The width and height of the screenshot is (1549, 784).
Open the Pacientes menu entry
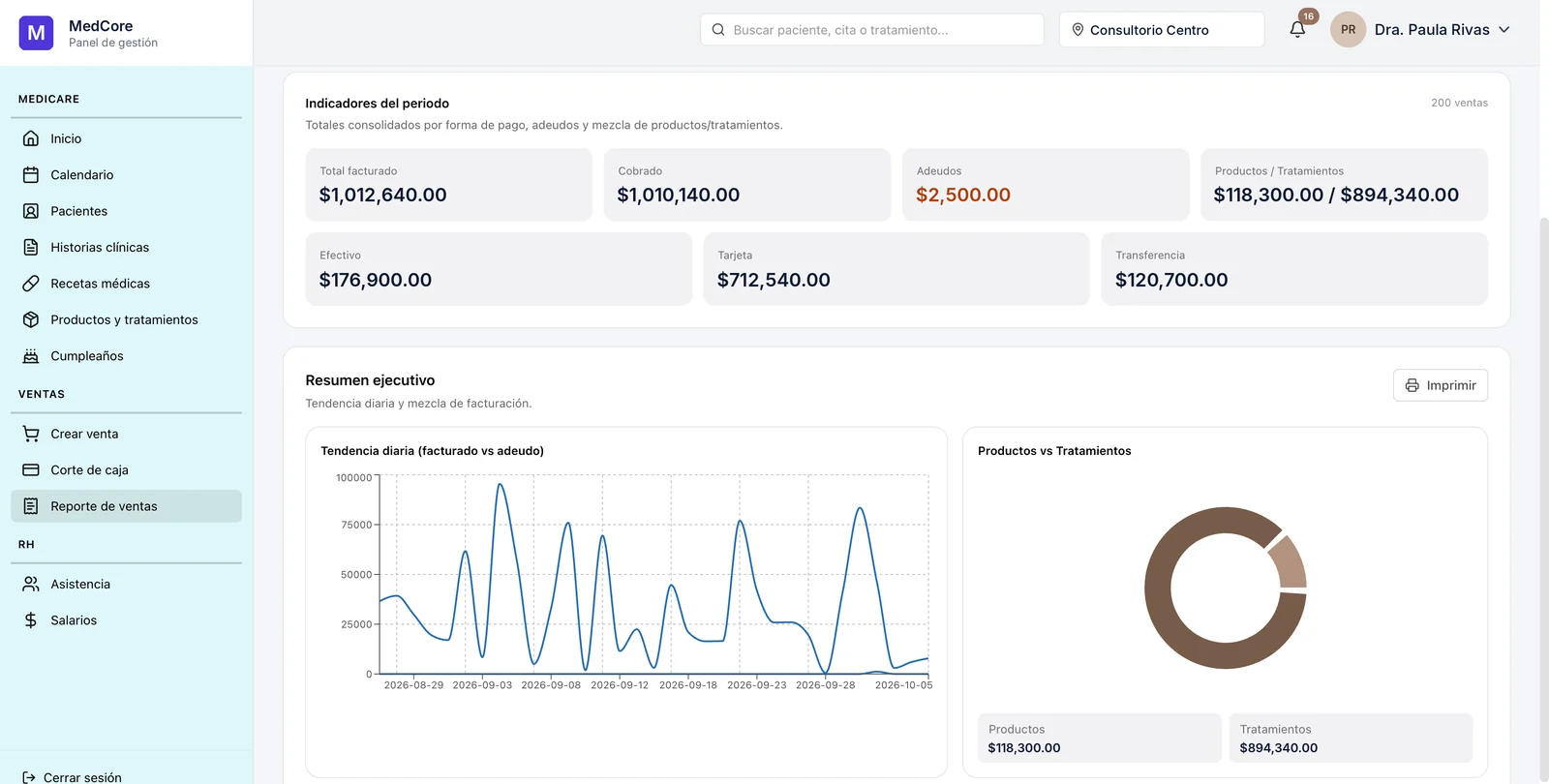point(126,211)
